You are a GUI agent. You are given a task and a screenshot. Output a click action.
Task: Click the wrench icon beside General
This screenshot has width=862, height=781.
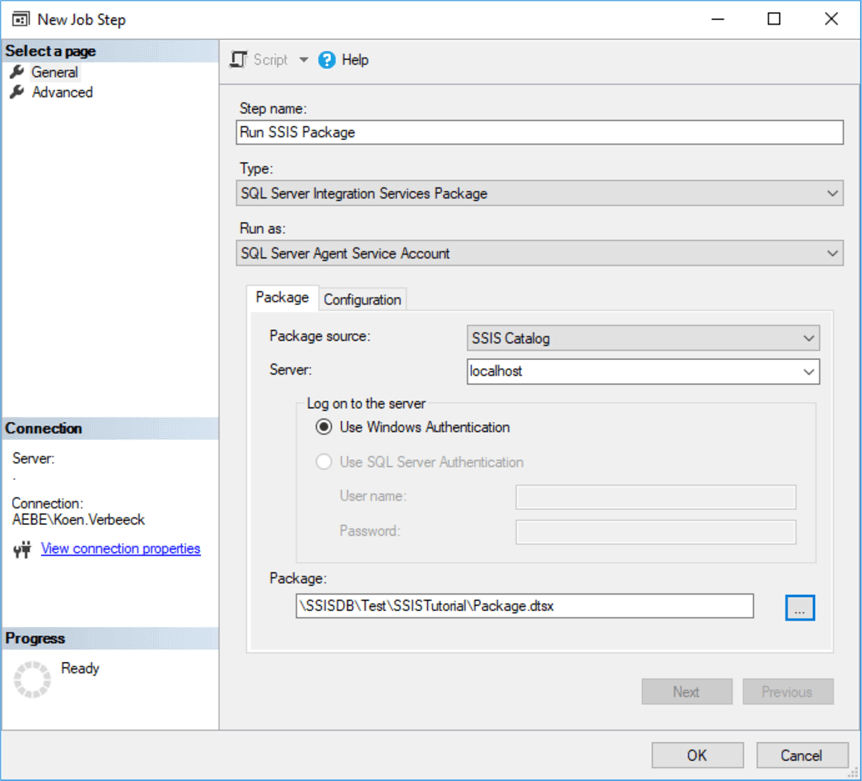(x=17, y=71)
